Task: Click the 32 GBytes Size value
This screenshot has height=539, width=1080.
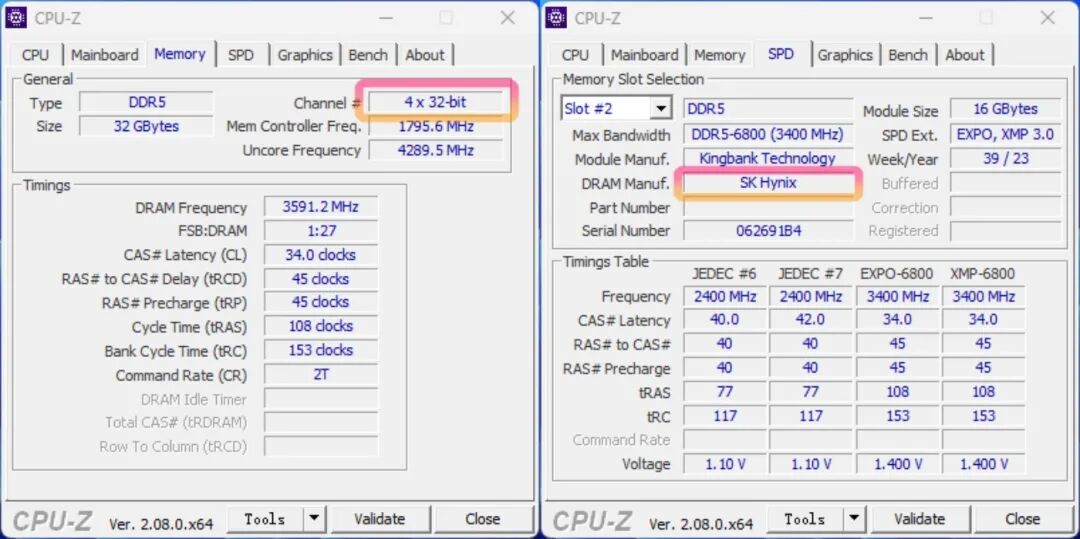Action: tap(147, 126)
